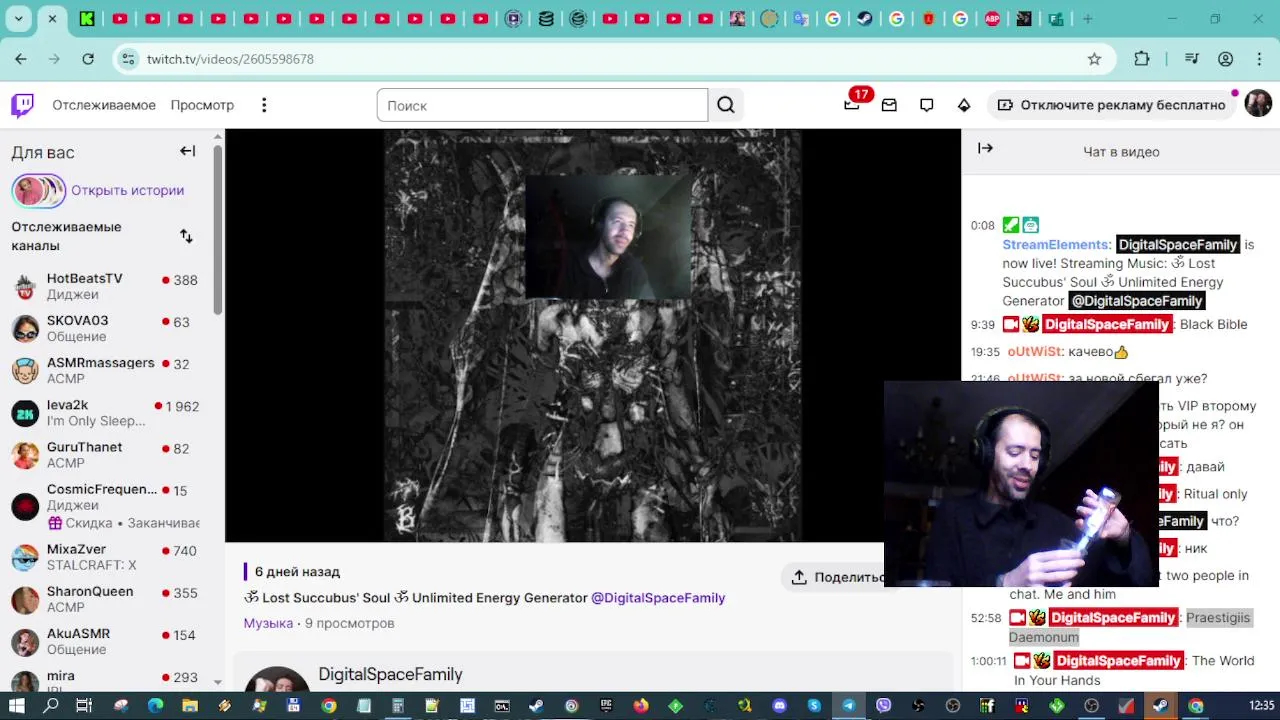Image resolution: width=1280 pixels, height=720 pixels.
Task: Open notifications inbox with 17 badge
Action: [x=852, y=104]
